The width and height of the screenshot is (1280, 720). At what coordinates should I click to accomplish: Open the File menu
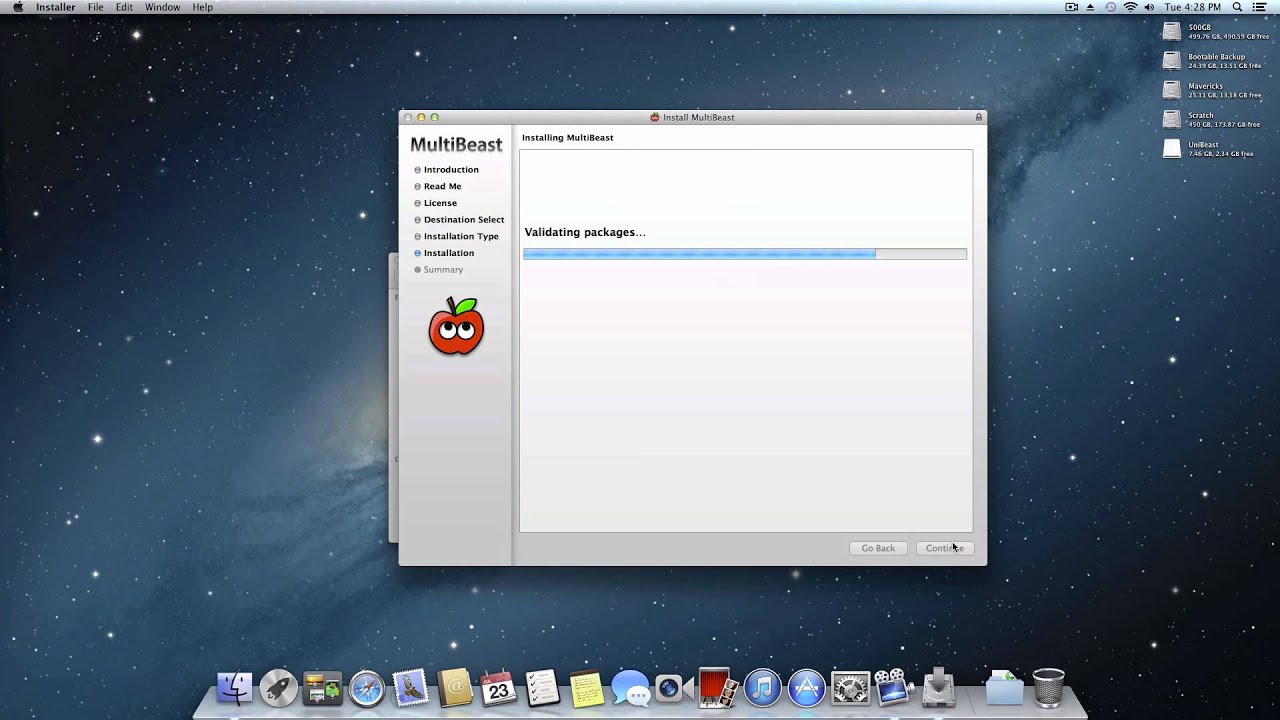pyautogui.click(x=96, y=7)
